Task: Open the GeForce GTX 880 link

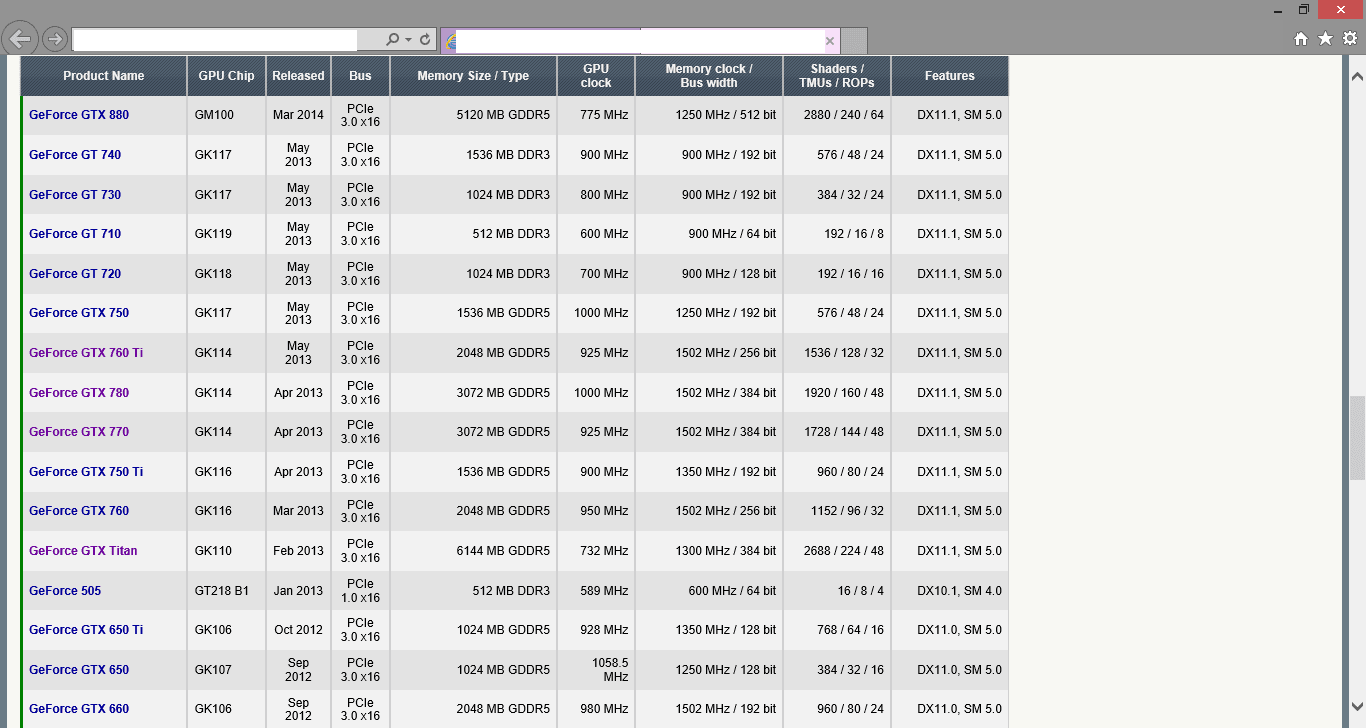Action: pyautogui.click(x=79, y=115)
